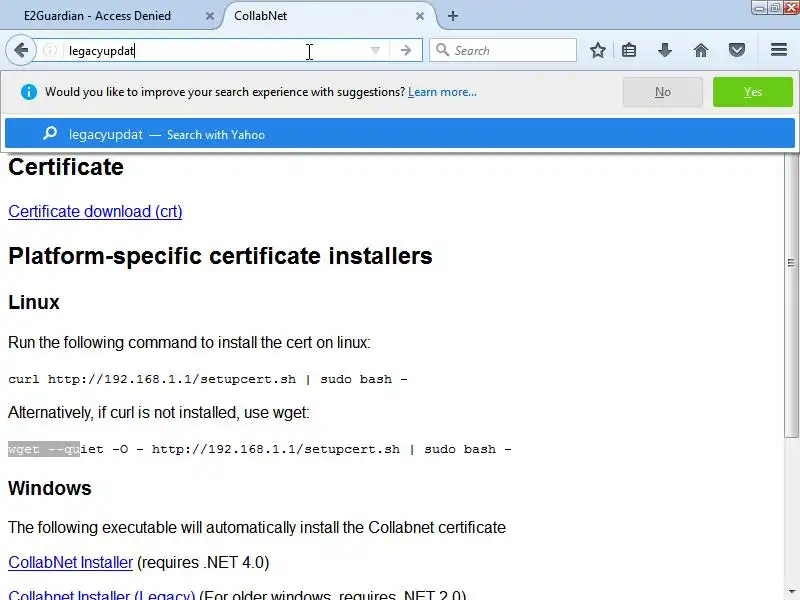Click into the address bar text legacyupdat

click(102, 51)
